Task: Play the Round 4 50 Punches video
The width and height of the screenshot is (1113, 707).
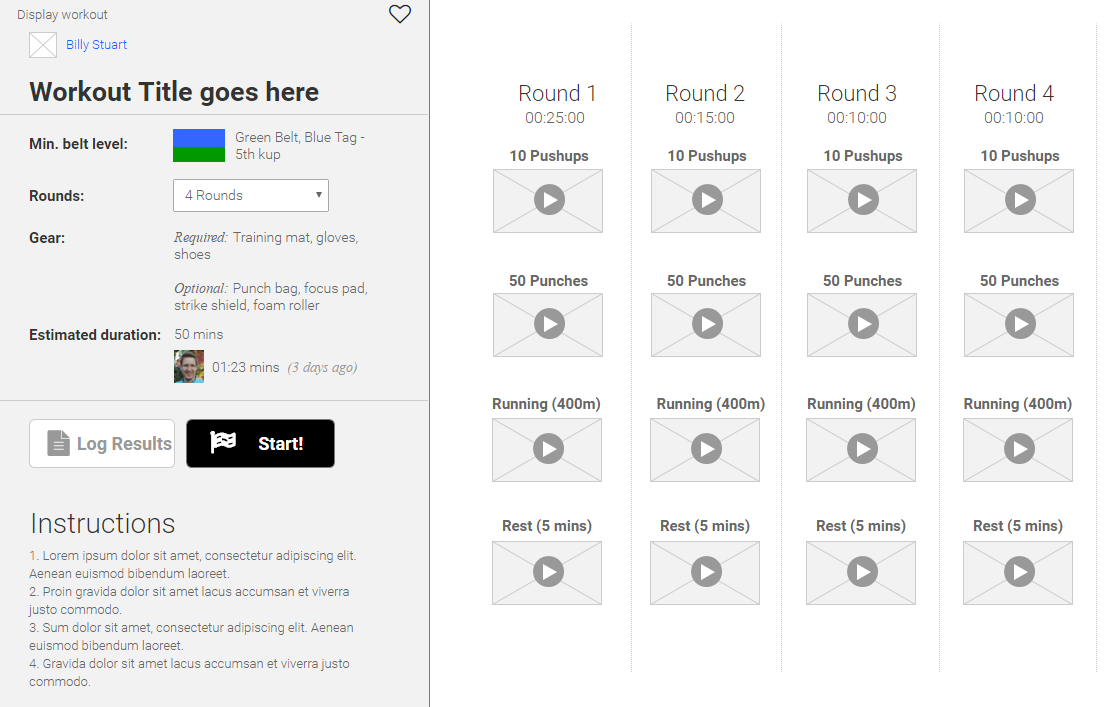Action: pos(1019,324)
